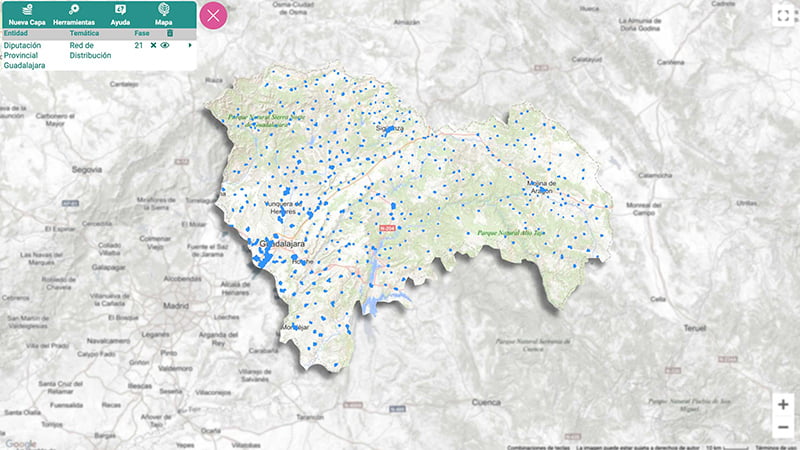Toggle visibility of Red de Distribución layer
Screen dimensions: 800x450
[x=165, y=46]
